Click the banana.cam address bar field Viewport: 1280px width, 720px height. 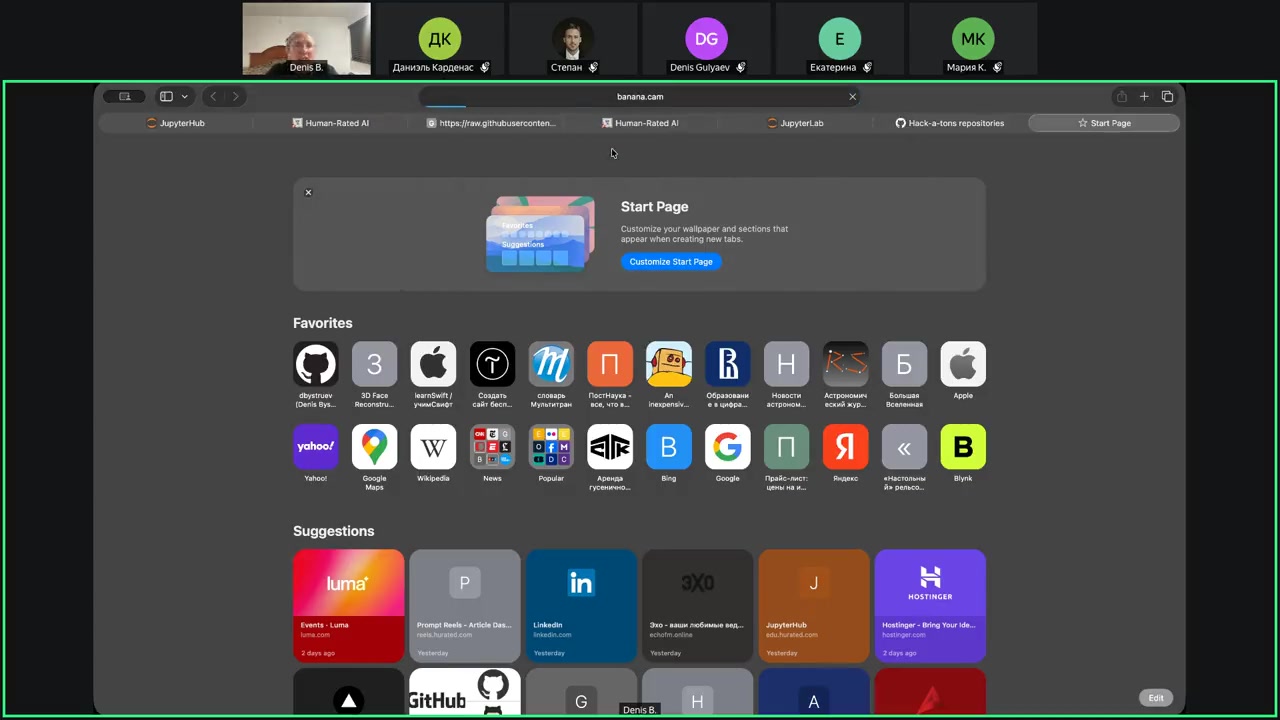[640, 97]
